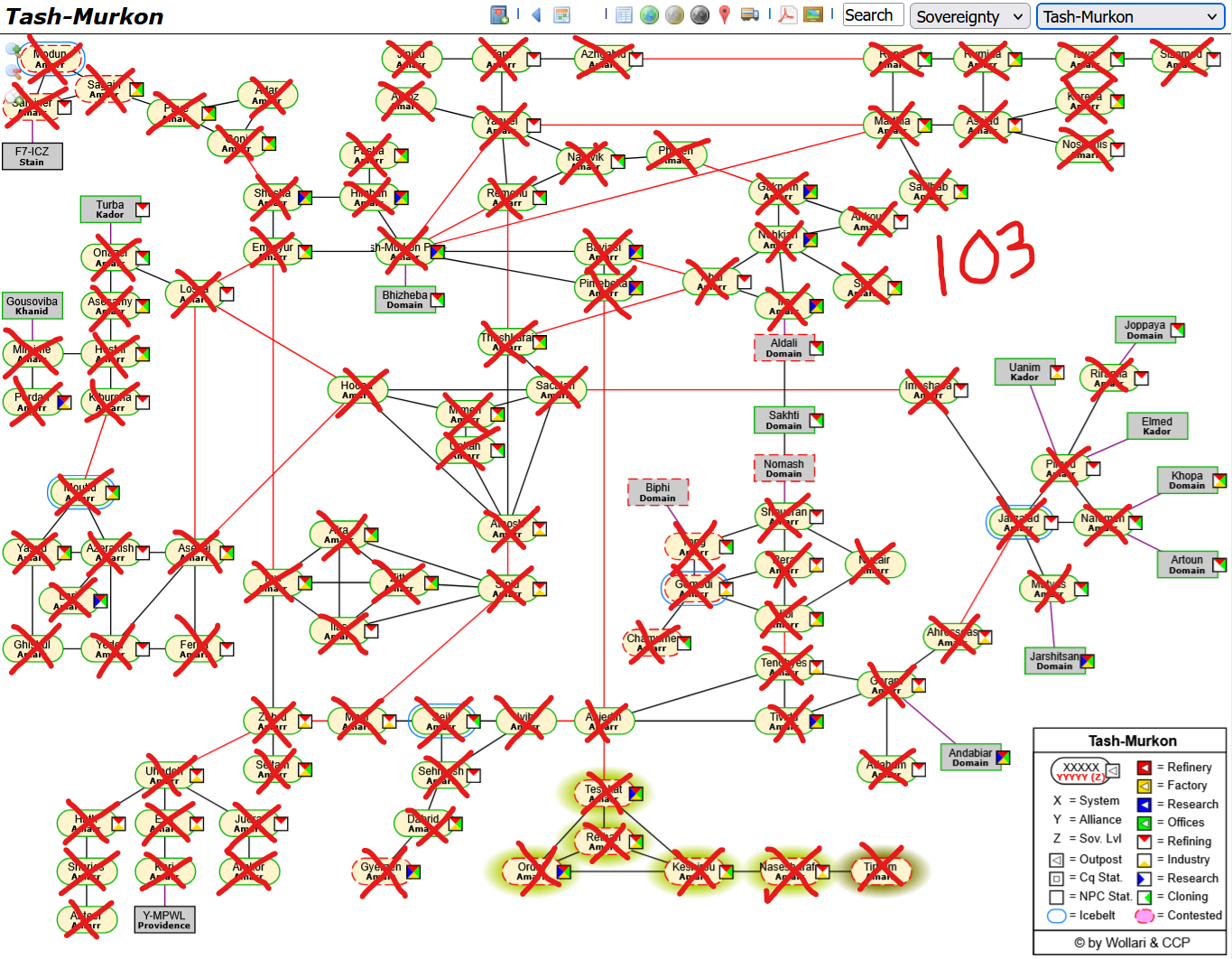Image resolution: width=1232 pixels, height=959 pixels.
Task: Click services icon beside Andabiar Domain
Action: pos(1003,758)
